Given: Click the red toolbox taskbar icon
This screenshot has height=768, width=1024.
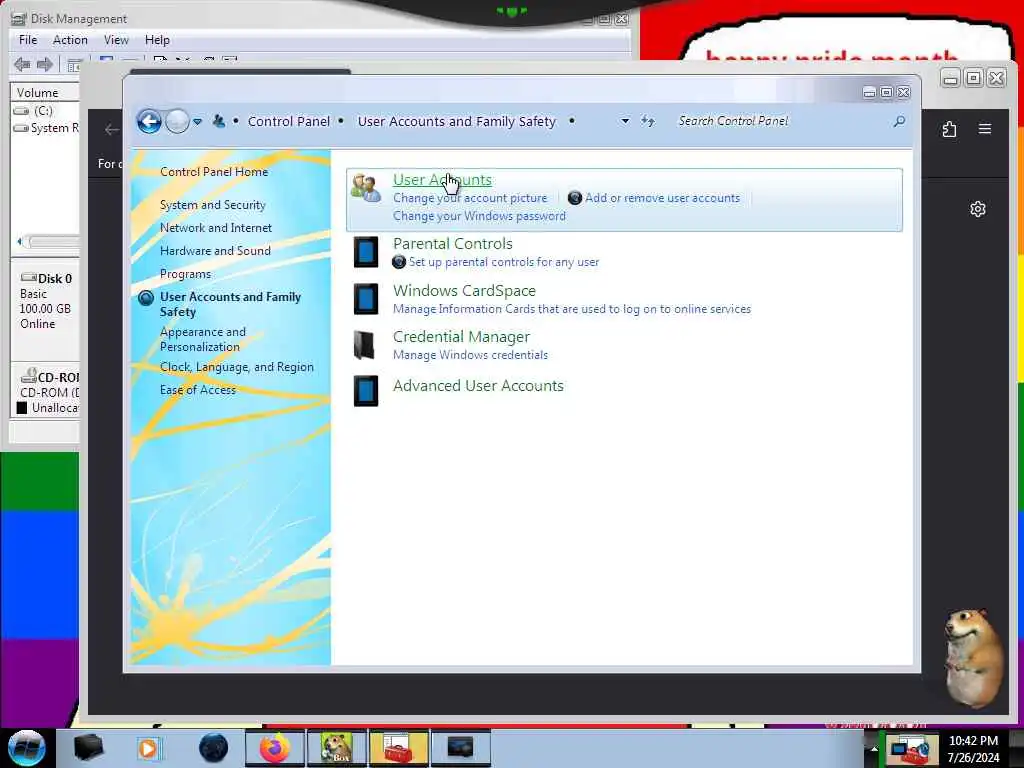Looking at the screenshot, I should 398,748.
